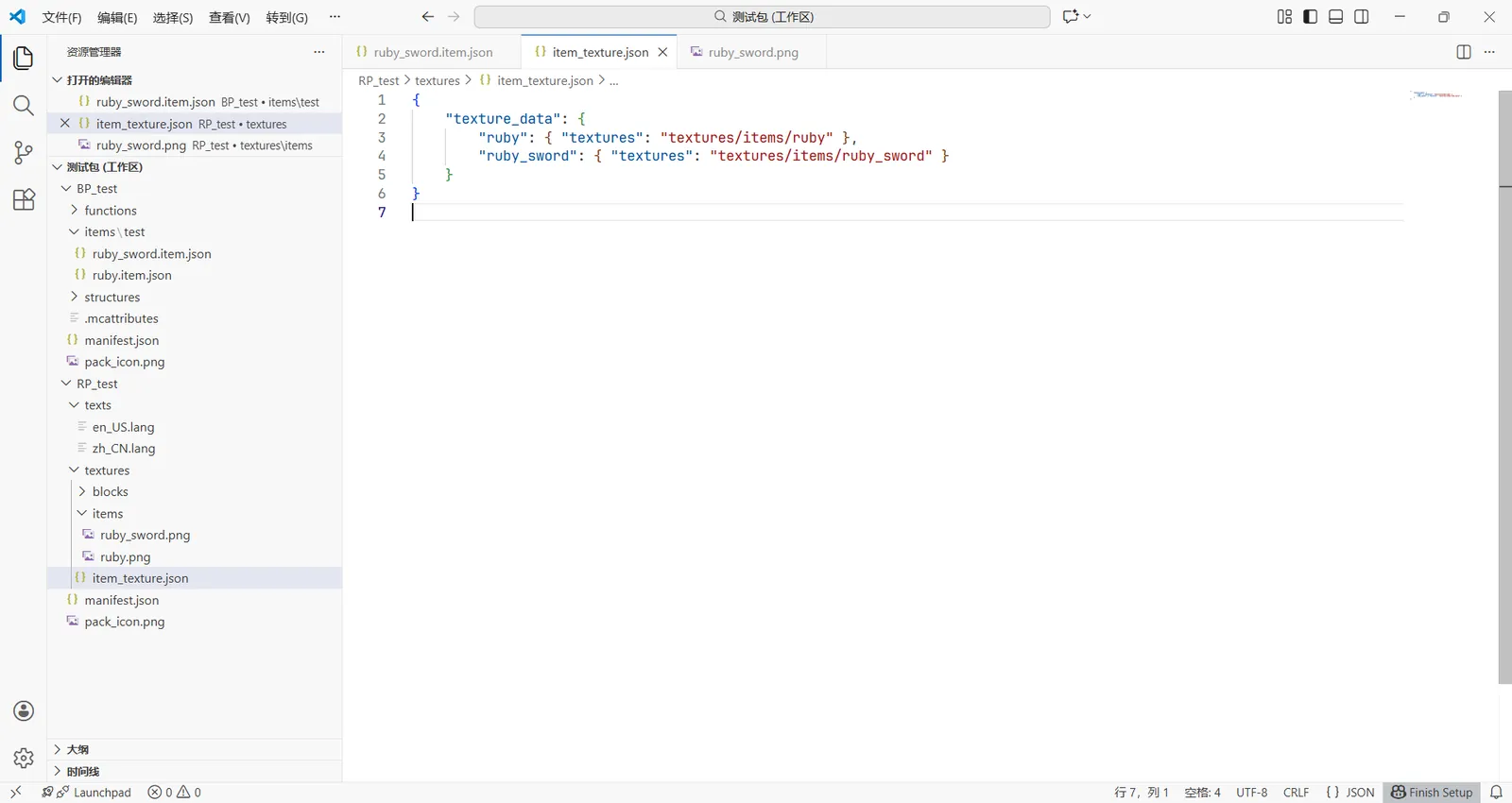Open the Extensions view
Screen dimensions: 1512x803
tap(24, 199)
